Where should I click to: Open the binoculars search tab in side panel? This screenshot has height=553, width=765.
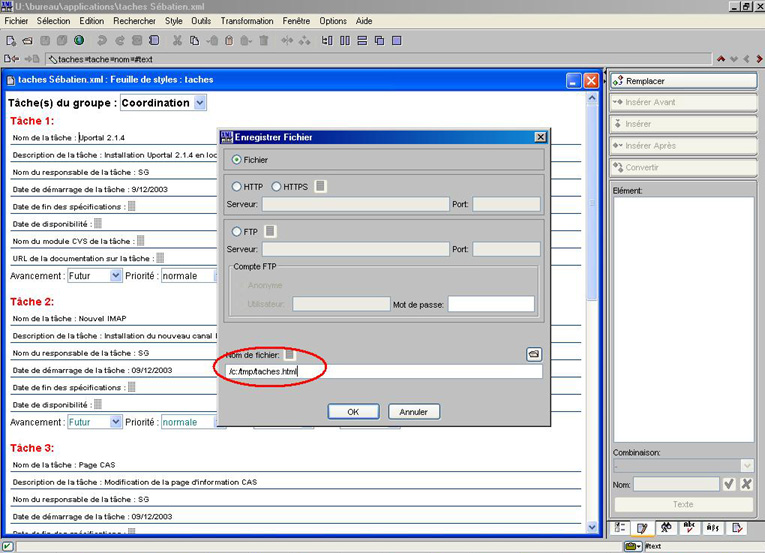click(x=665, y=527)
